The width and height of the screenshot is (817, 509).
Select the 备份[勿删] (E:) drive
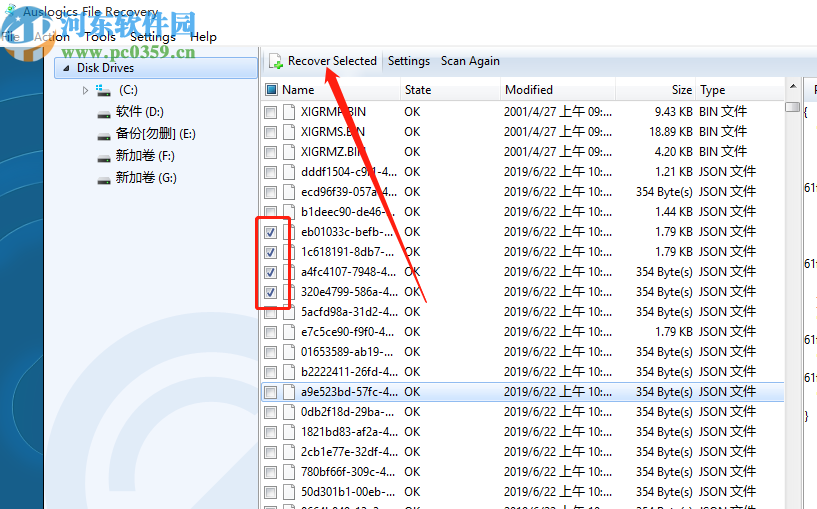[156, 134]
